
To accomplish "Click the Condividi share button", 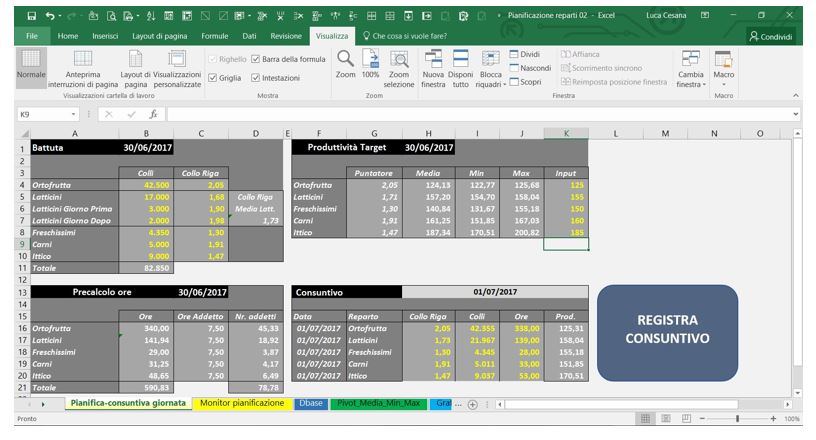I will tap(771, 36).
